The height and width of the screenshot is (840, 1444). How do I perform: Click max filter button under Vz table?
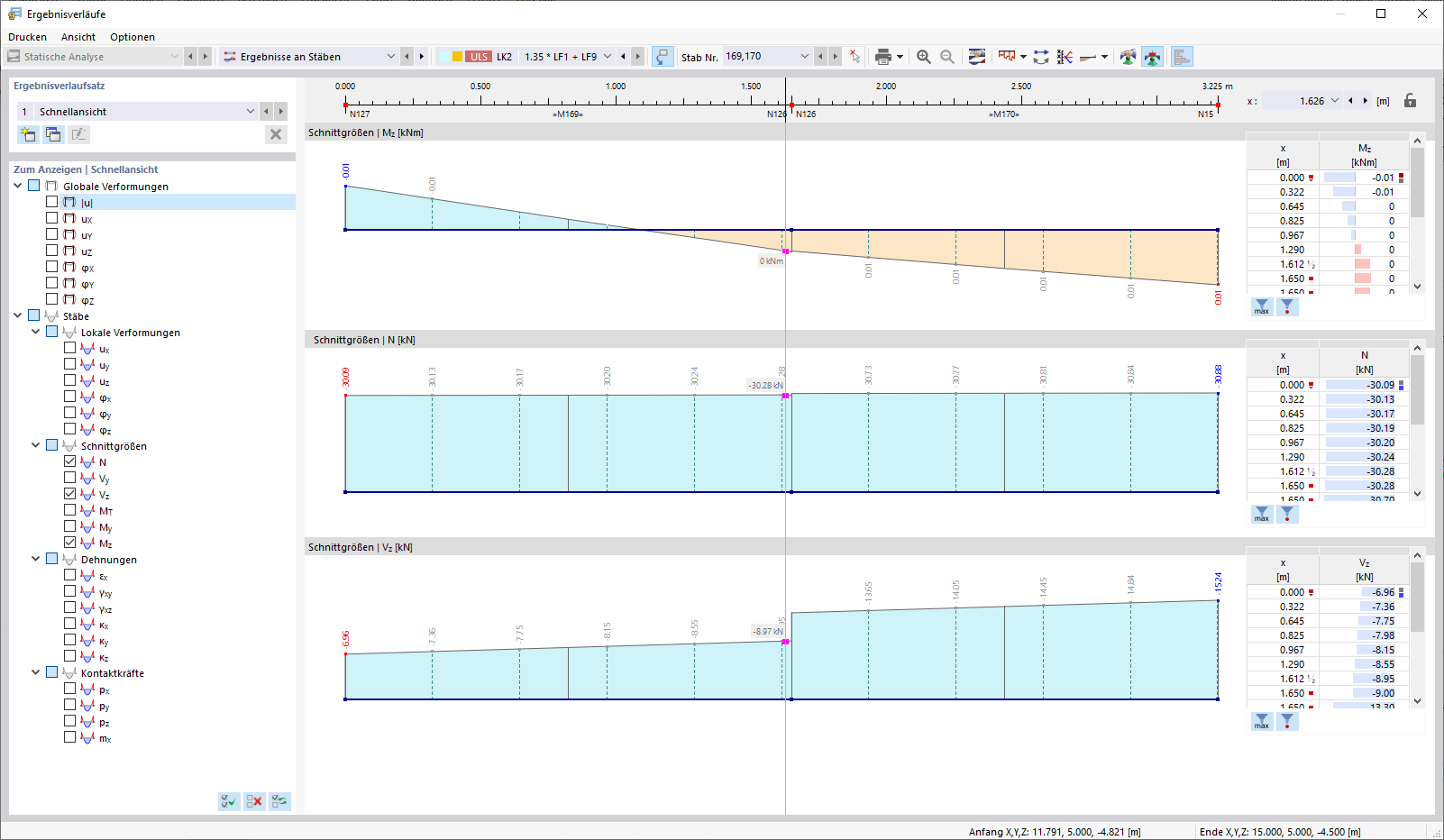(1262, 721)
